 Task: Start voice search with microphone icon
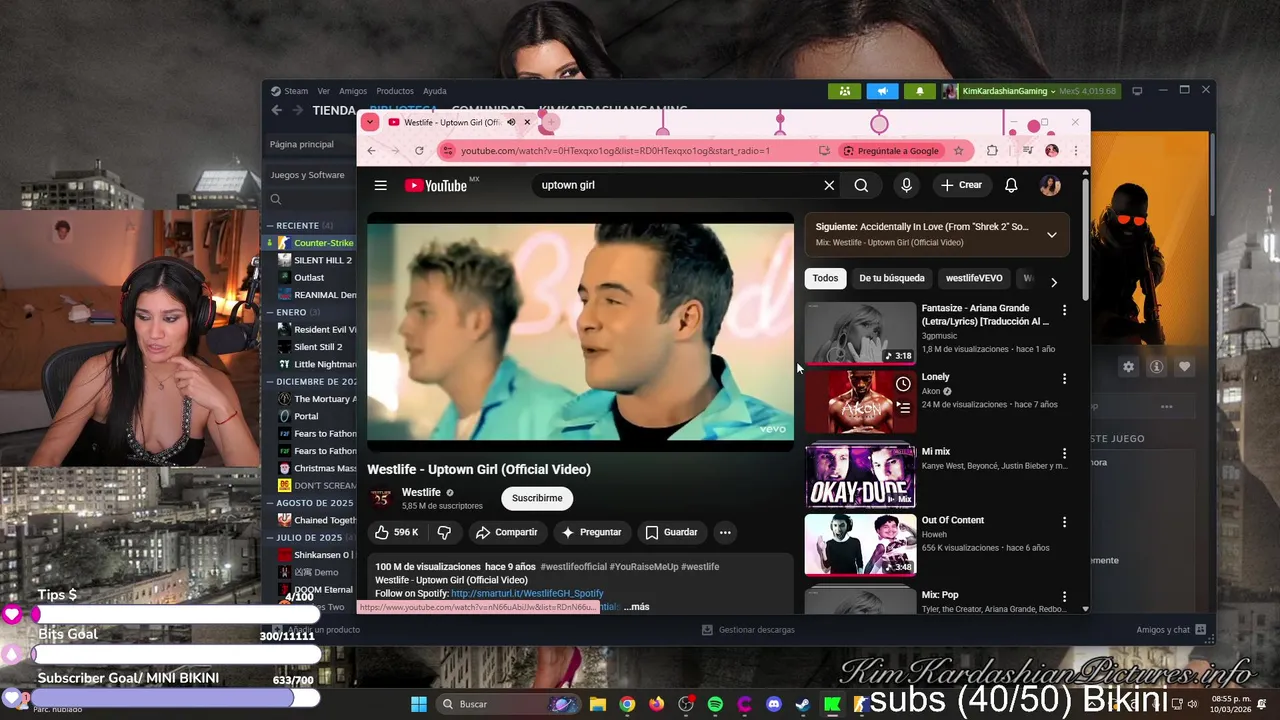coord(906,185)
